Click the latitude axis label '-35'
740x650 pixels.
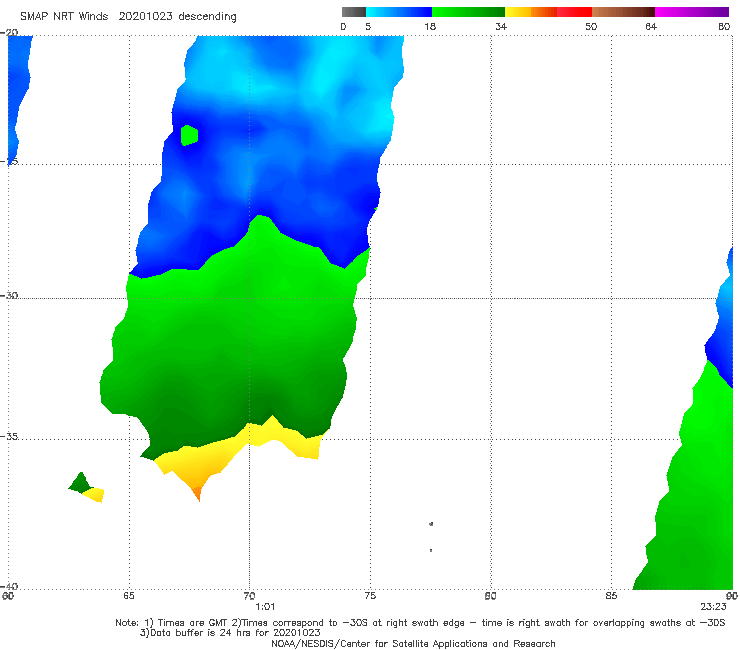coord(9,437)
